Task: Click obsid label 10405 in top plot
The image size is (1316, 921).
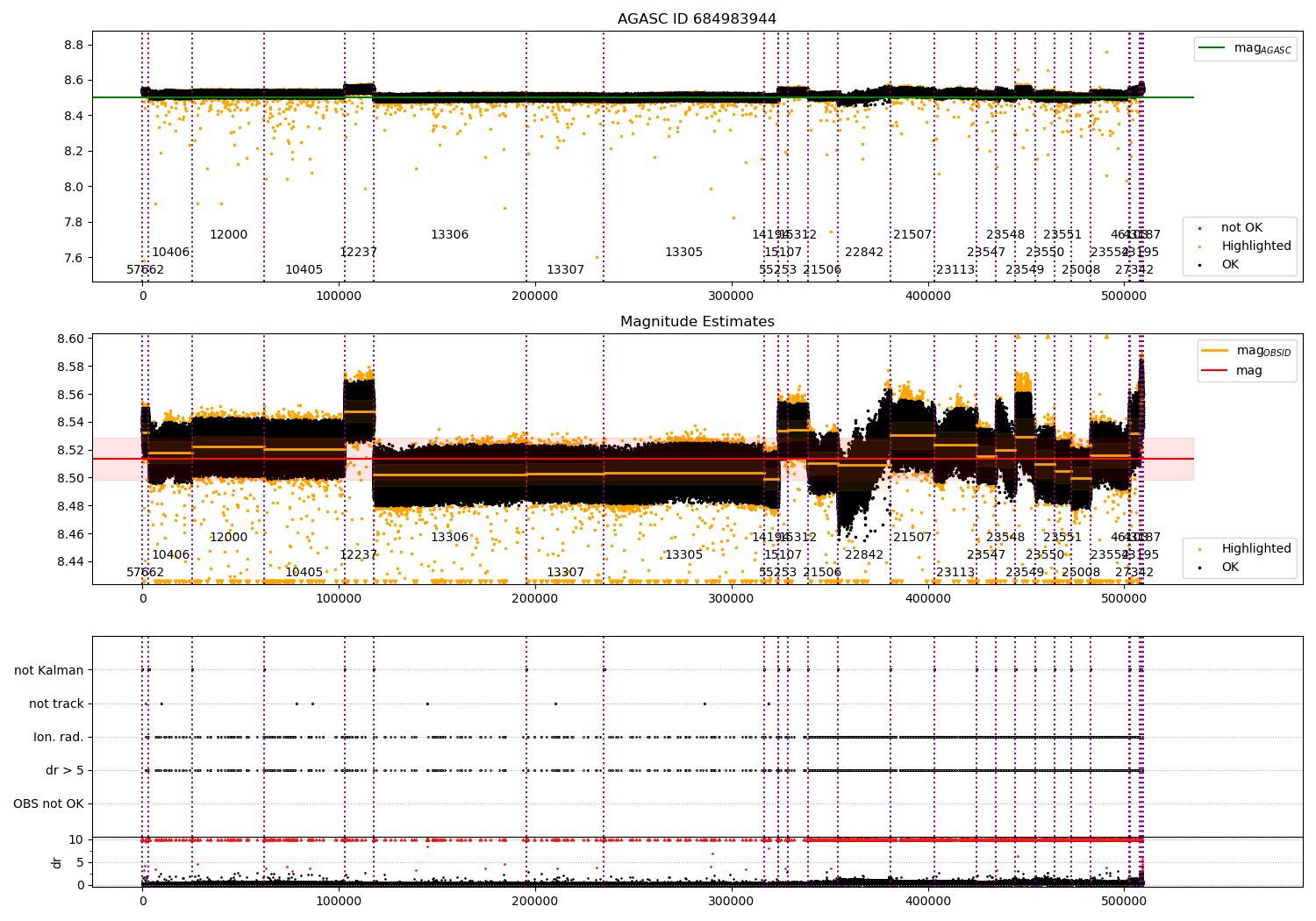Action: click(304, 270)
